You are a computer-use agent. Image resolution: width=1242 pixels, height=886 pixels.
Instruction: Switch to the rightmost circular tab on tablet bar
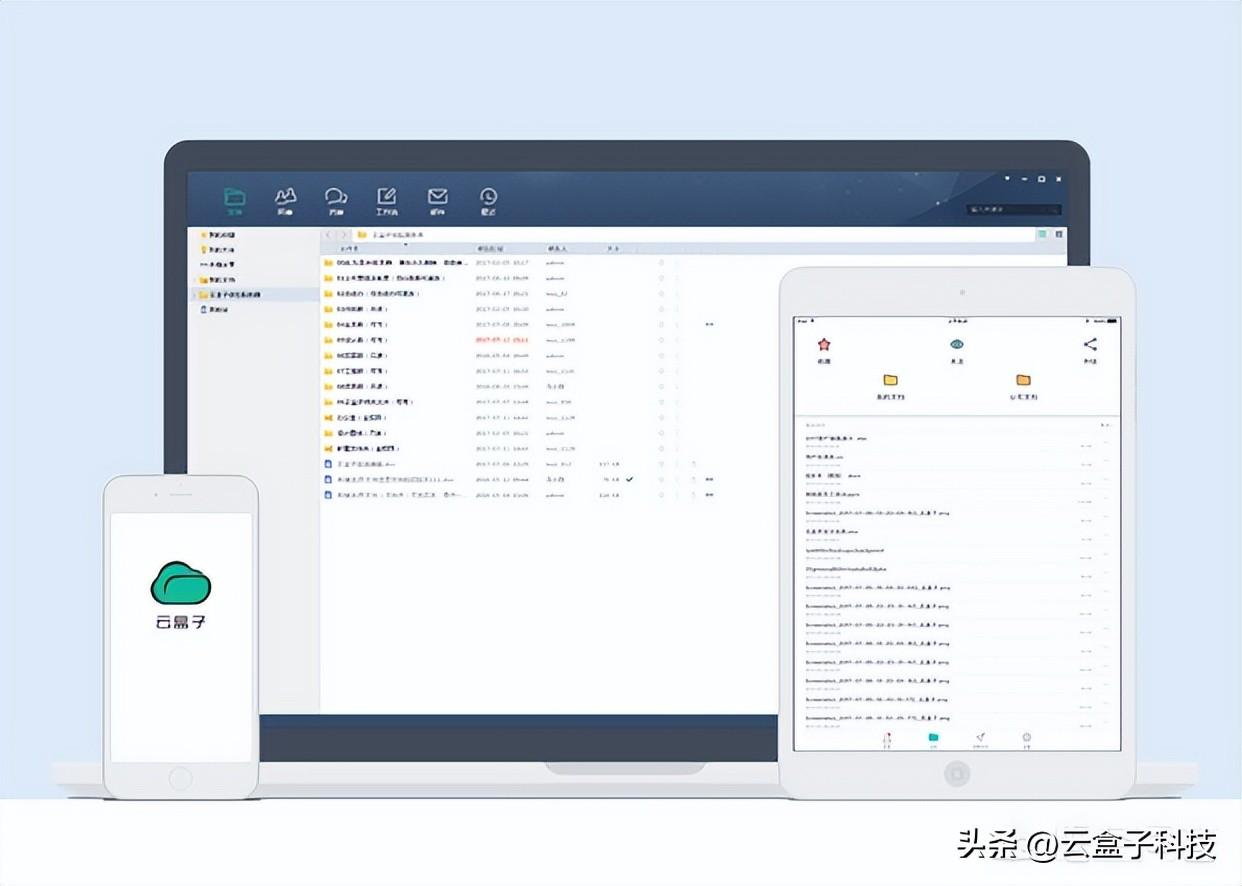pos(1027,739)
